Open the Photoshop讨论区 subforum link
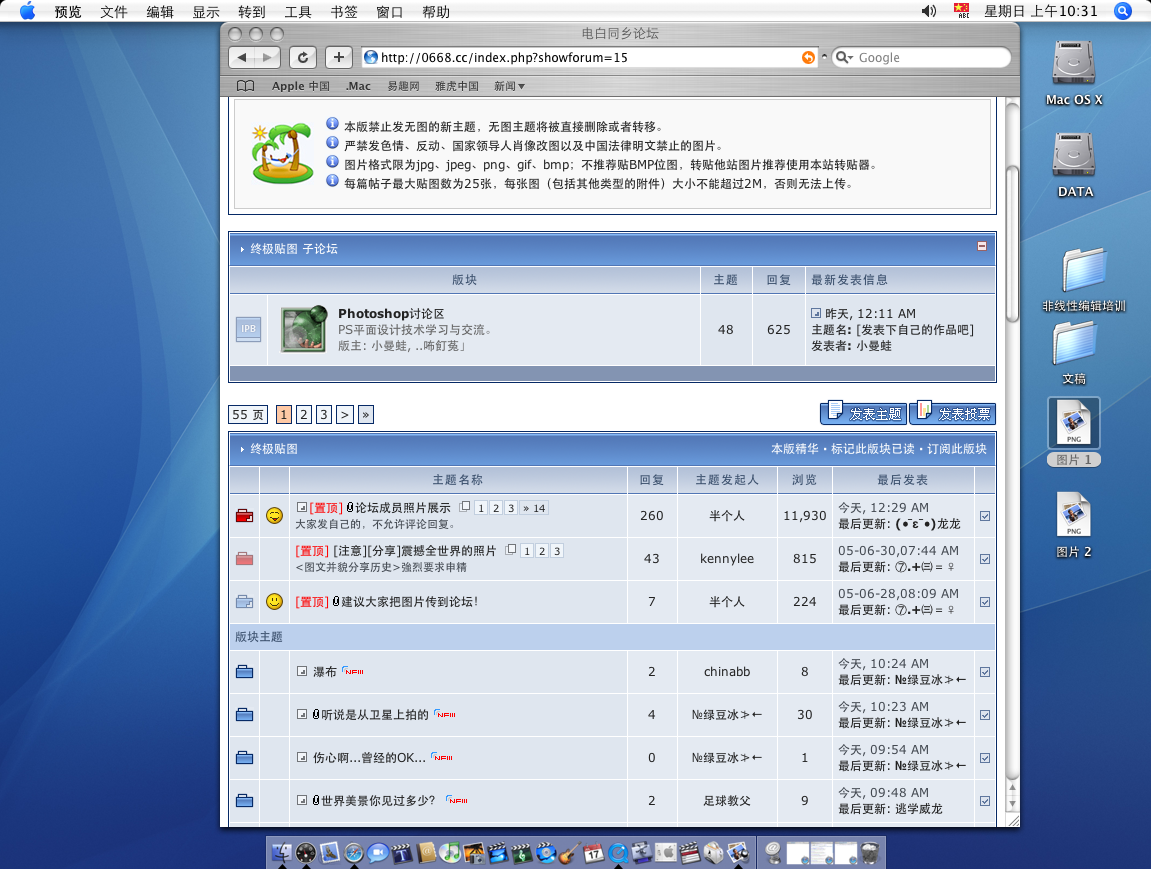The width and height of the screenshot is (1151, 869). tap(390, 314)
